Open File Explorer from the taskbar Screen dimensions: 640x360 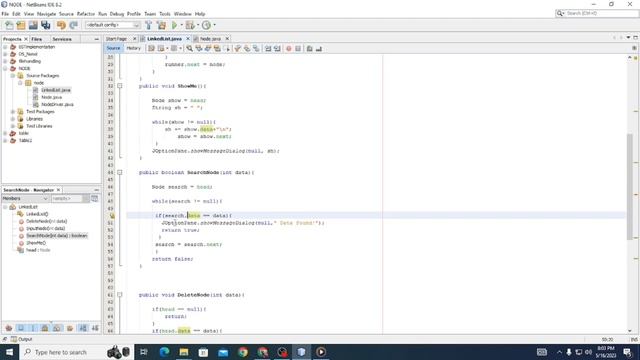(184, 352)
